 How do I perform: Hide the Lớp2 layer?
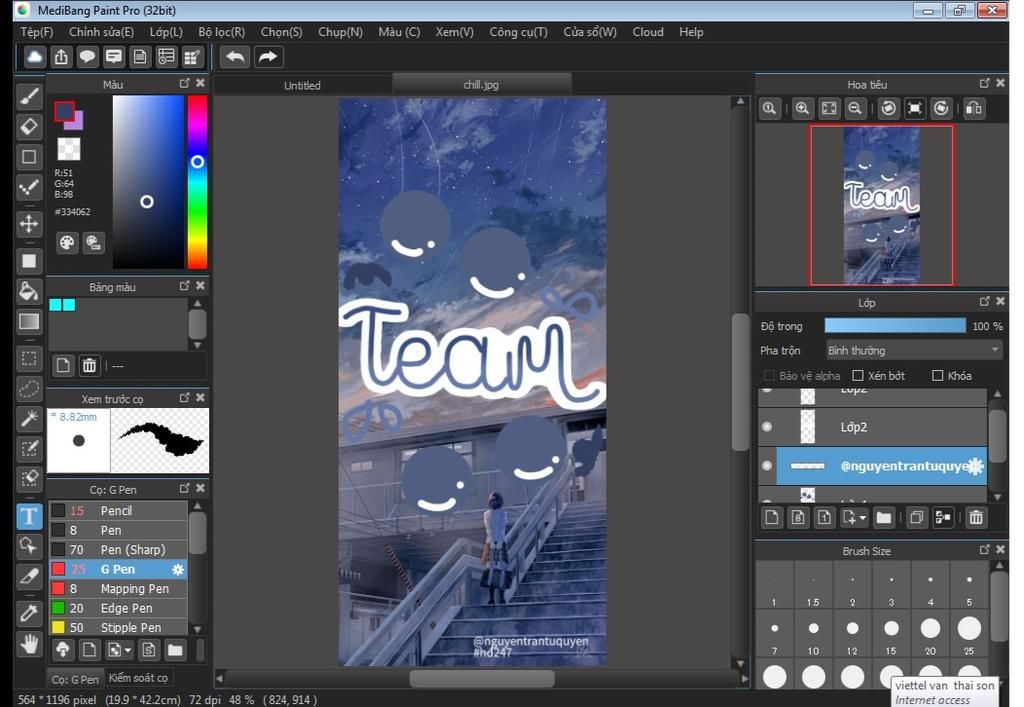(767, 426)
